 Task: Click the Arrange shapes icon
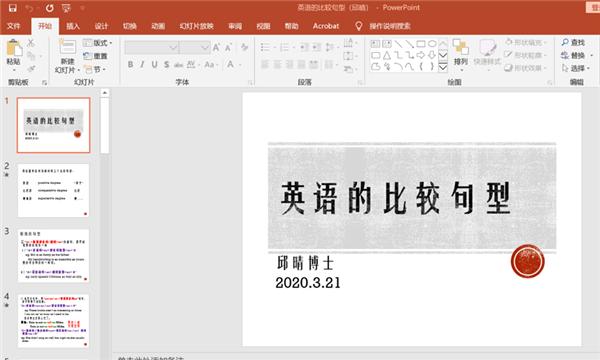[x=460, y=47]
